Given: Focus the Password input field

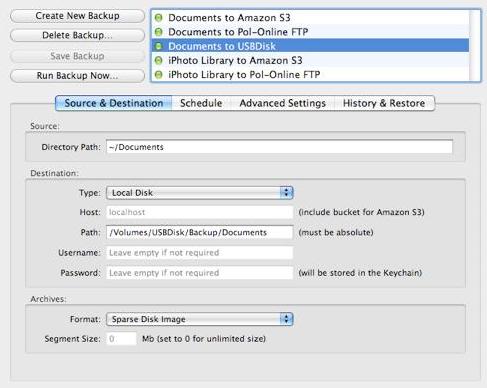Looking at the screenshot, I should [199, 273].
